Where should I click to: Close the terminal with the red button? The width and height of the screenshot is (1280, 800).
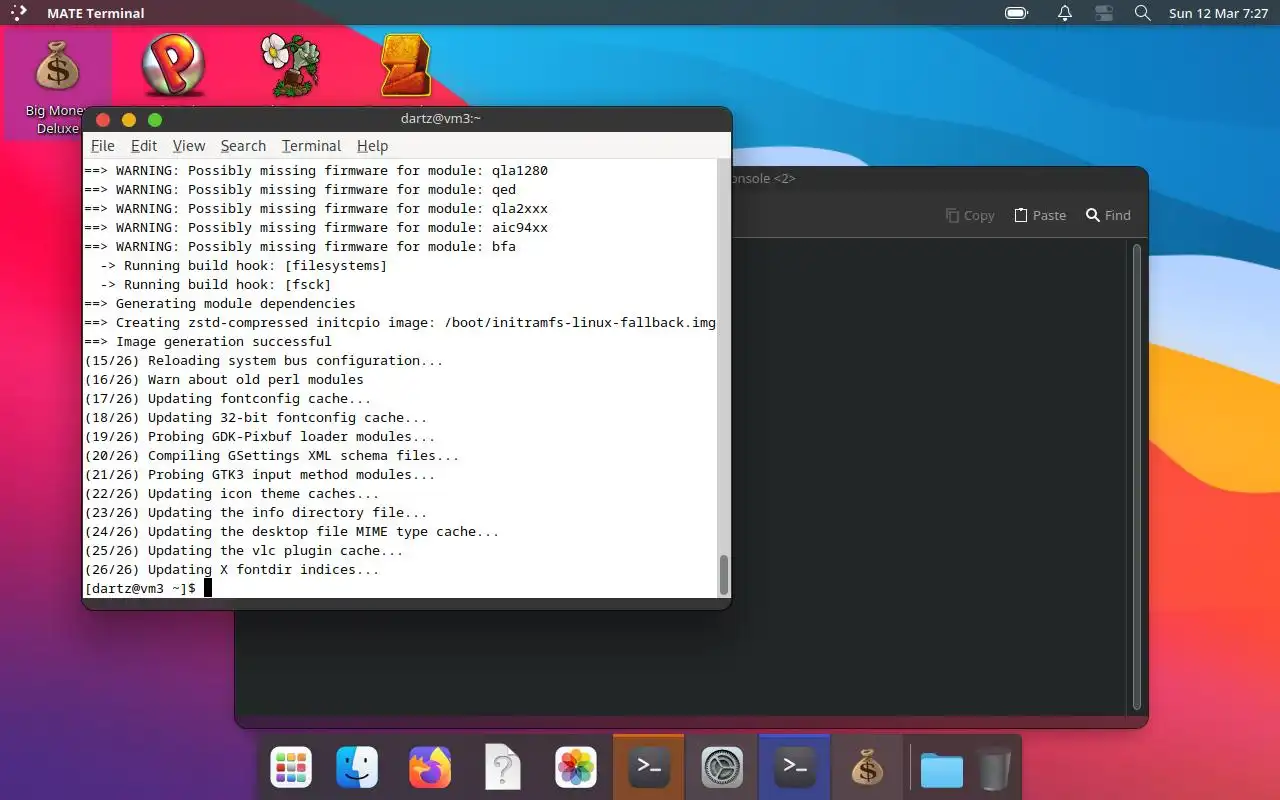(x=103, y=120)
